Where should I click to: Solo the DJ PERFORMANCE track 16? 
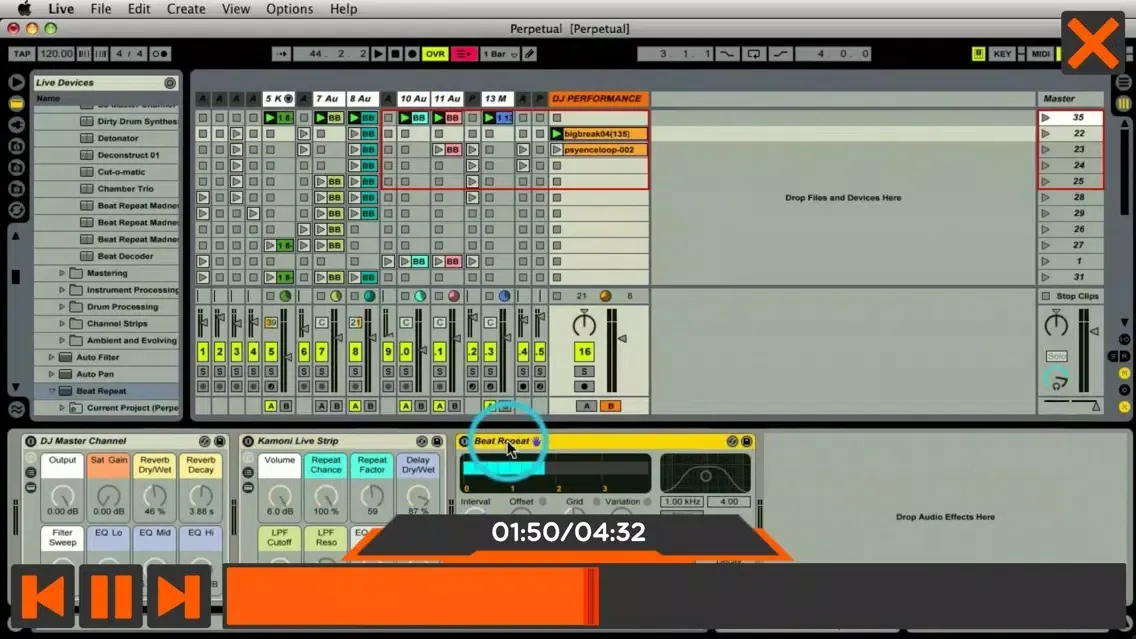[584, 371]
